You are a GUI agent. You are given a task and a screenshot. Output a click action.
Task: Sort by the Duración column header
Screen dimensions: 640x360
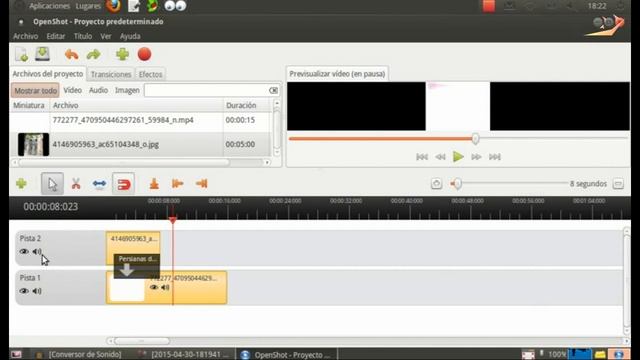click(247, 105)
